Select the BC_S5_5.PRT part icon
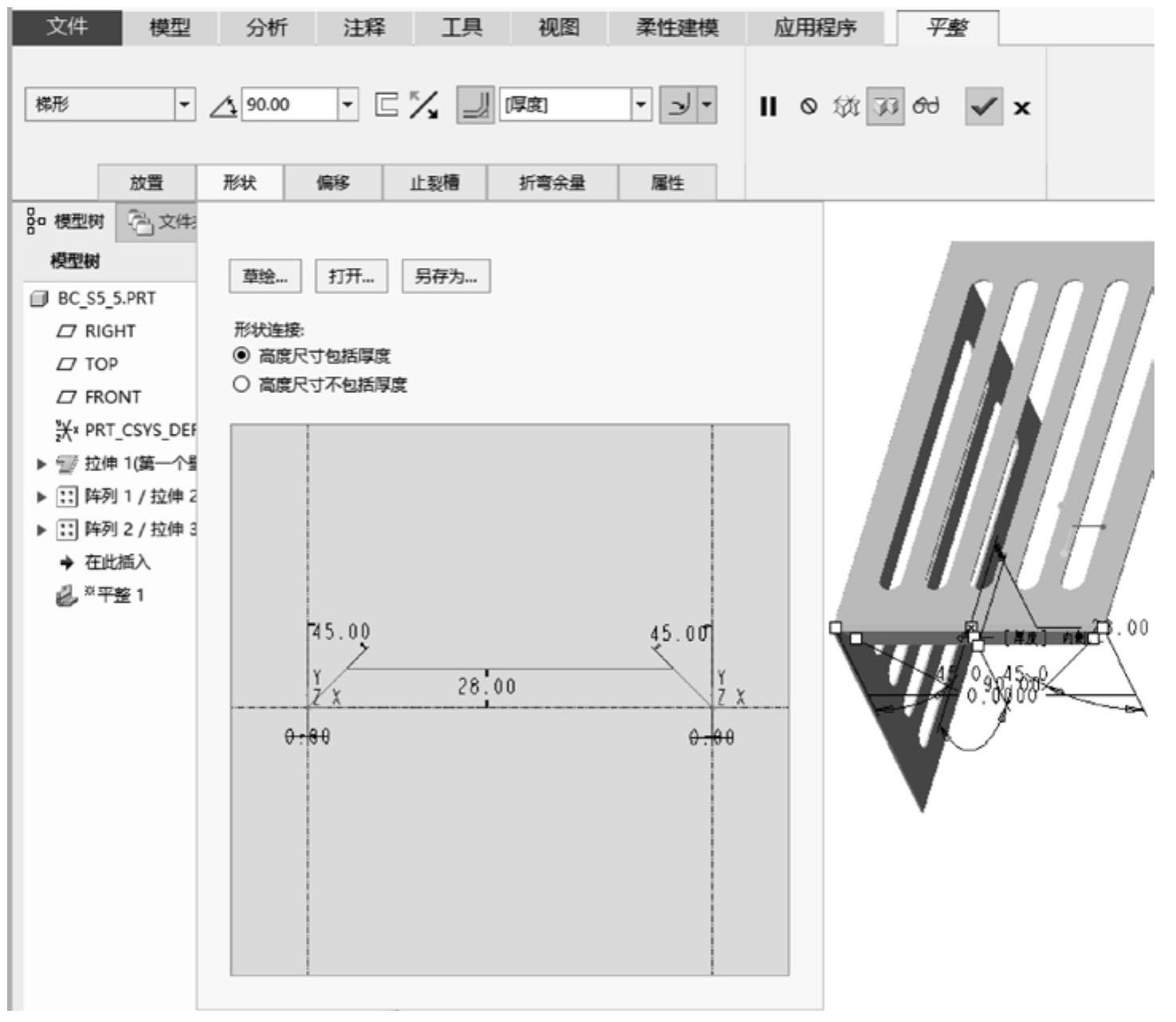The image size is (1176, 1022). [38, 299]
